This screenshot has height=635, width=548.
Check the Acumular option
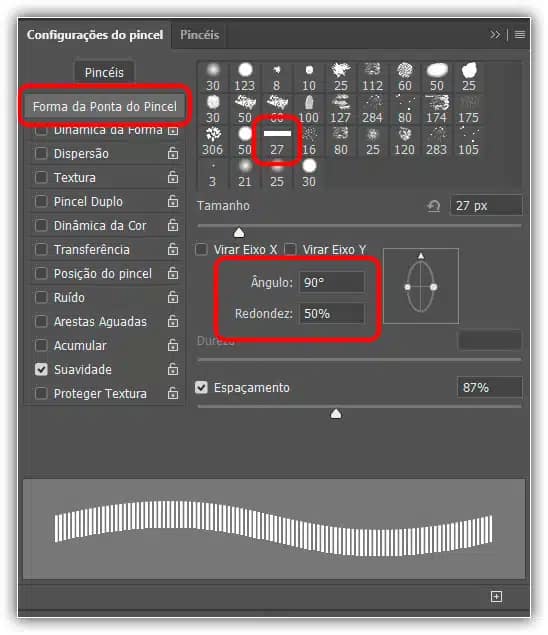[41, 345]
